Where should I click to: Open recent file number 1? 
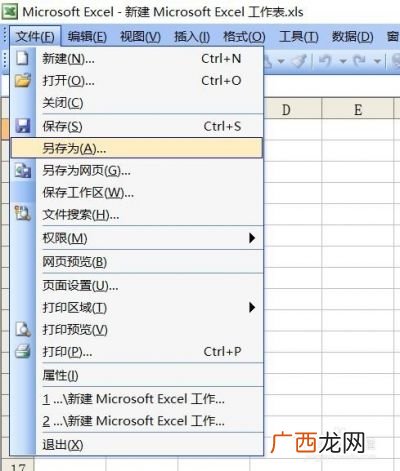click(x=137, y=399)
